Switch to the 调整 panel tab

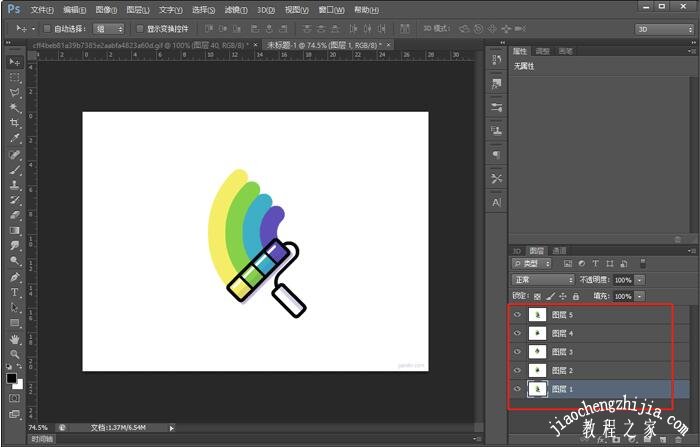click(543, 50)
